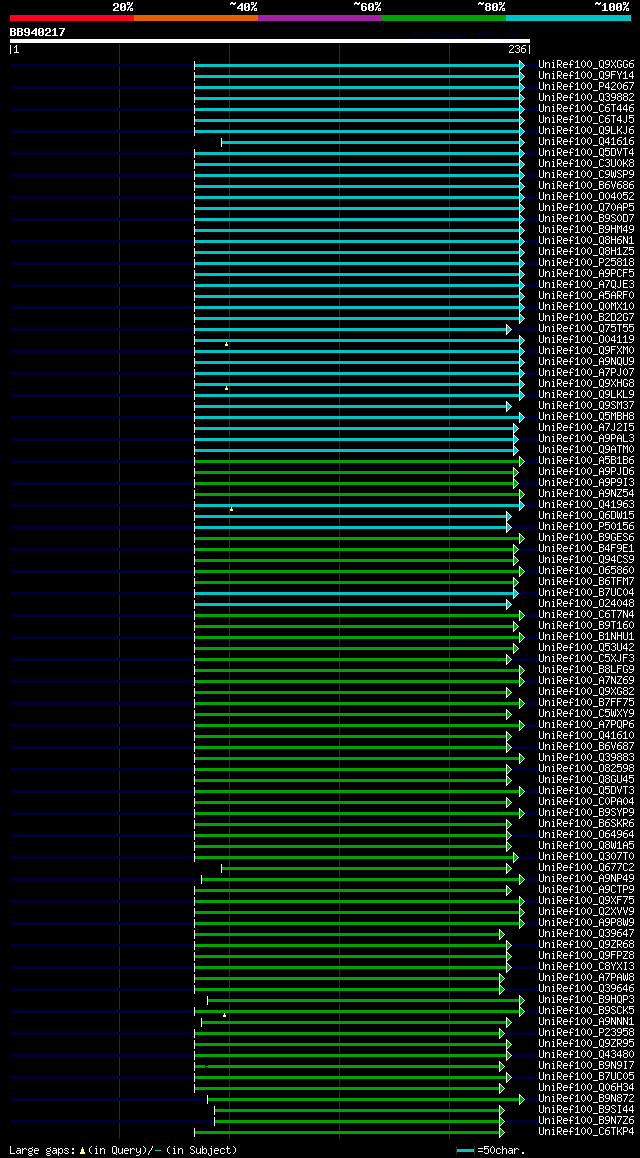Open the UniRef100_Q9FPZ8 entry

[x=586, y=956]
